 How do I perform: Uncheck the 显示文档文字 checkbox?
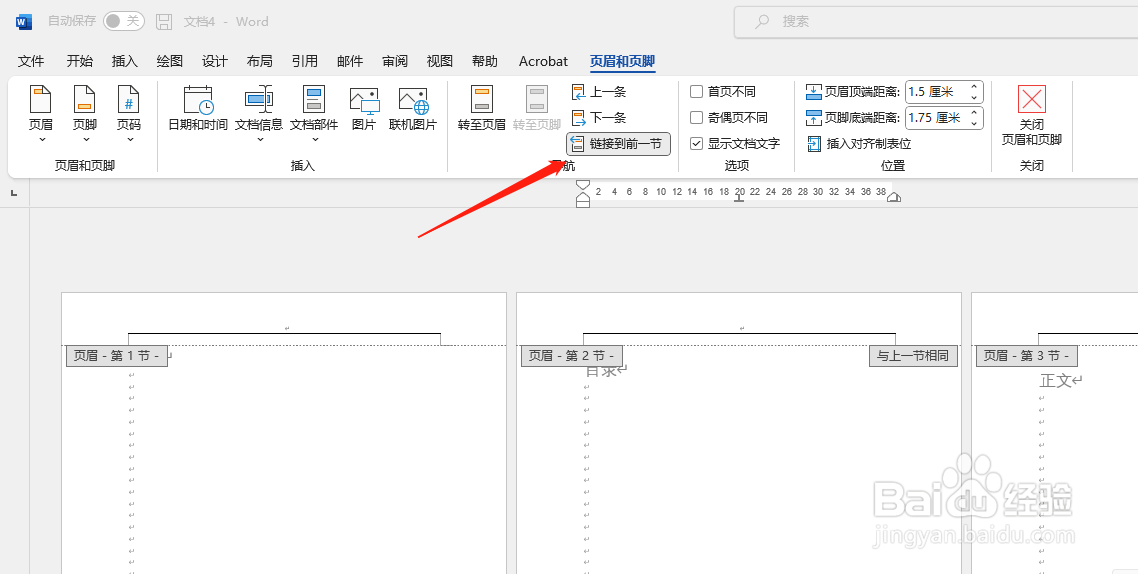tap(697, 144)
